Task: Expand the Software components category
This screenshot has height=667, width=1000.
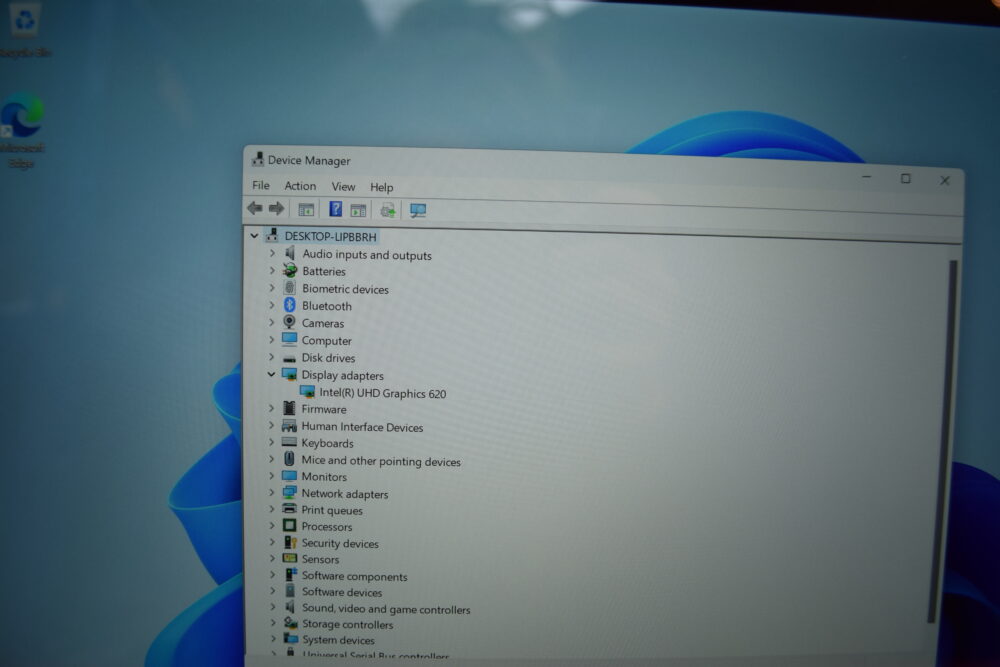Action: click(273, 575)
